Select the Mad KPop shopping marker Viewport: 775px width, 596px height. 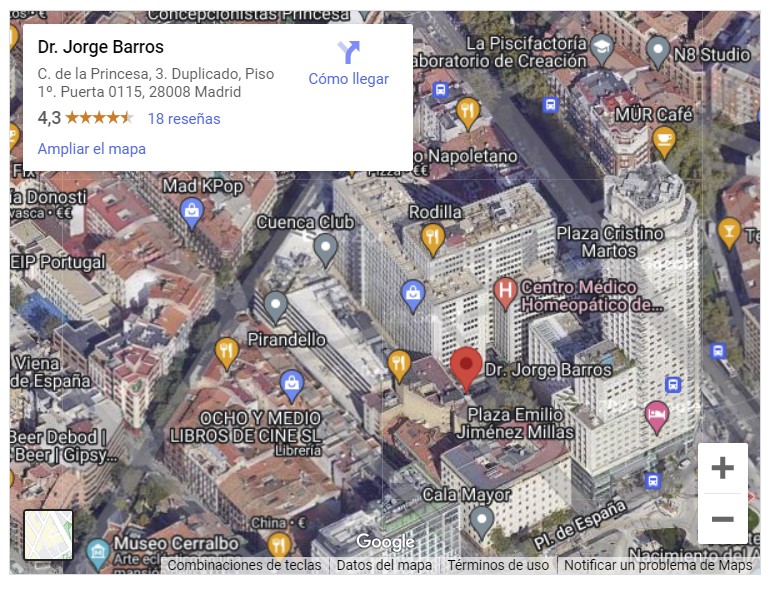click(191, 214)
